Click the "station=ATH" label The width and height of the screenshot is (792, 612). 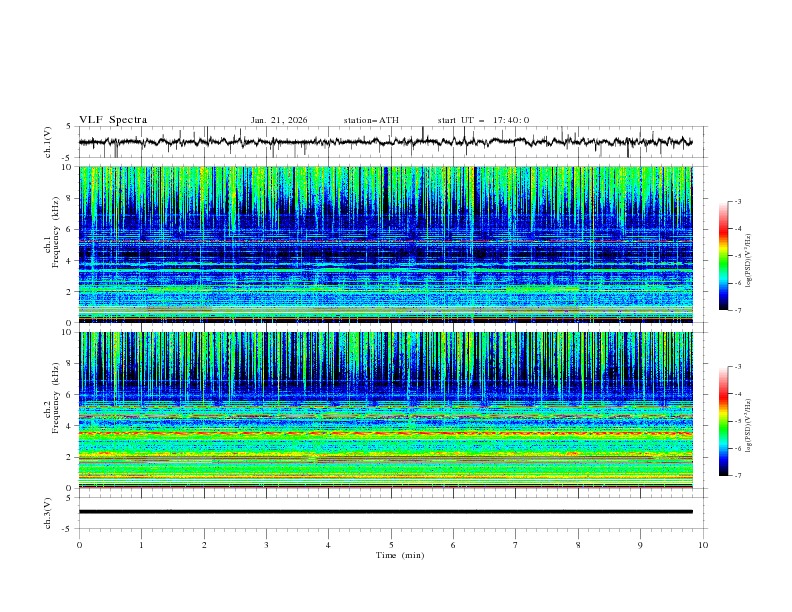(371, 120)
